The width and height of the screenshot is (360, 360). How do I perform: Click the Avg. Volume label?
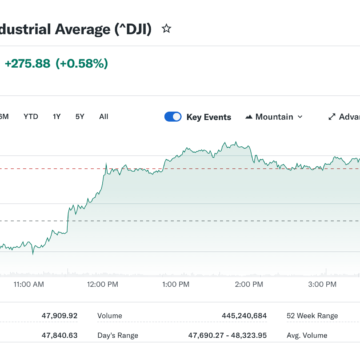[x=307, y=335]
